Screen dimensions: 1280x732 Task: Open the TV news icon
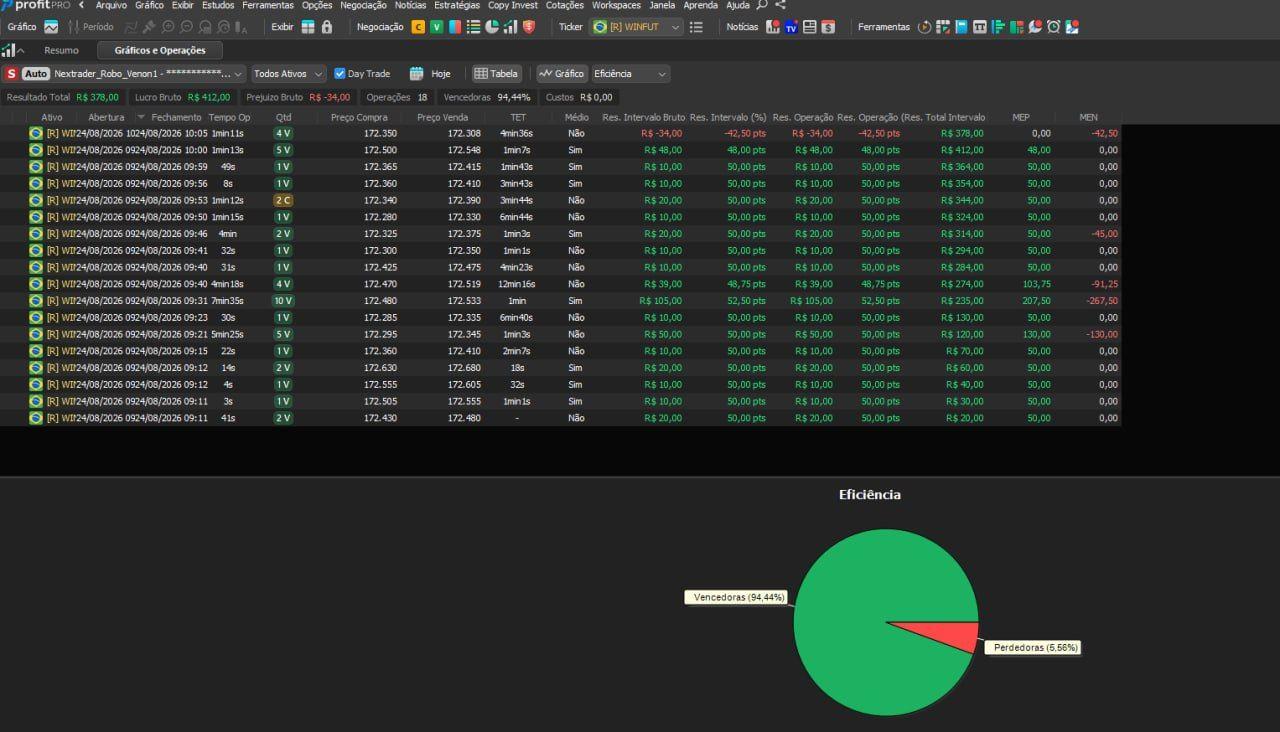[x=791, y=27]
